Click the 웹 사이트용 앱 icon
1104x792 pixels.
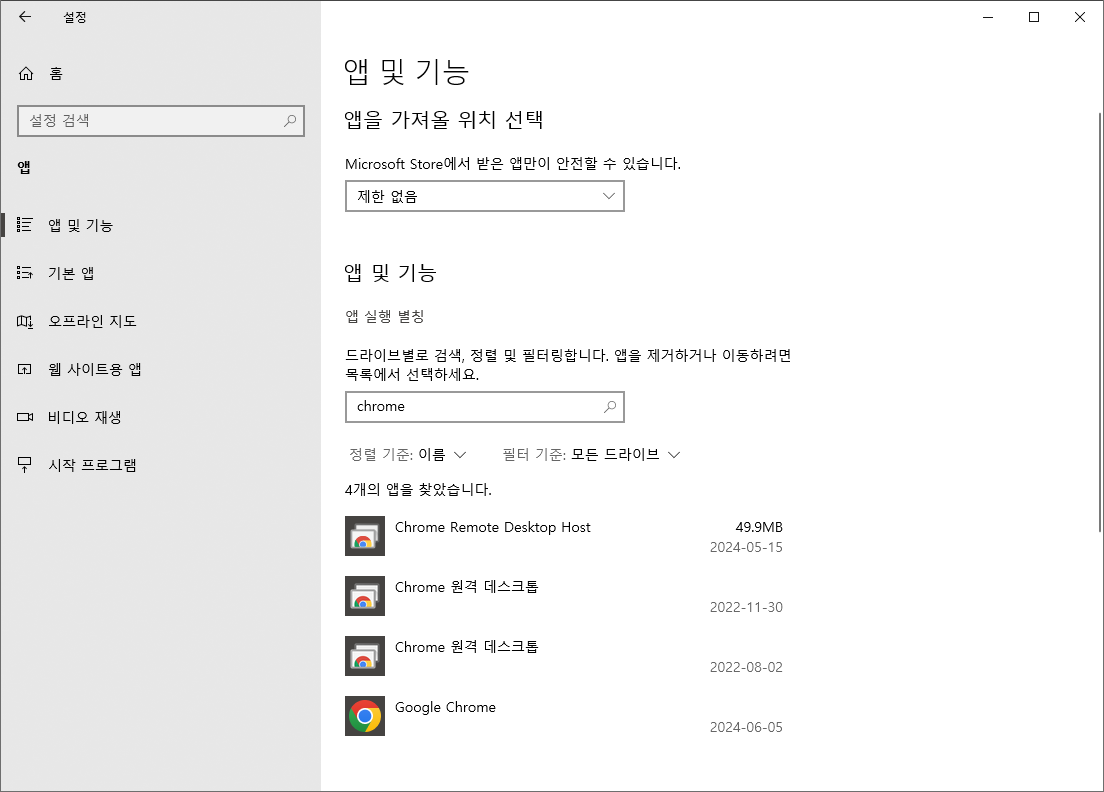click(x=25, y=369)
